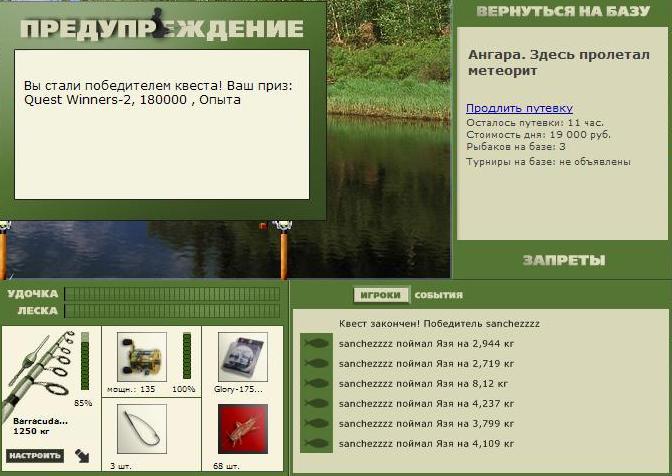
Task: Click the Ангара location title
Action: (558, 63)
